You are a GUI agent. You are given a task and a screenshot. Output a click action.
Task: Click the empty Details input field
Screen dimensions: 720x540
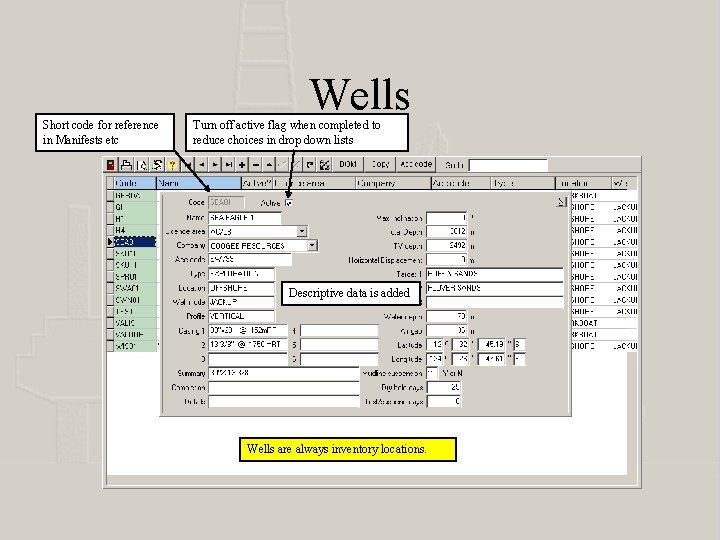[283, 401]
